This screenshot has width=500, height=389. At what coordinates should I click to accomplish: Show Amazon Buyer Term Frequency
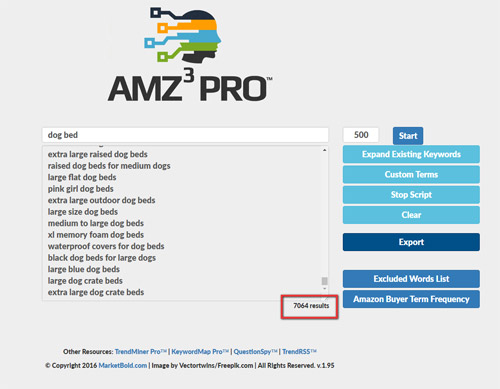[411, 299]
